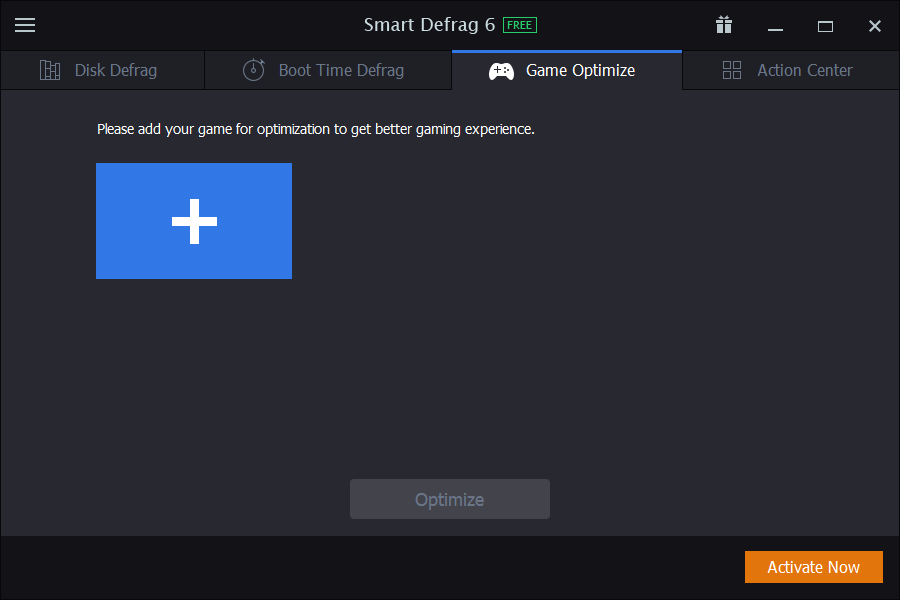Minimize the Smart Defrag window
The width and height of the screenshot is (900, 600).
pos(775,26)
